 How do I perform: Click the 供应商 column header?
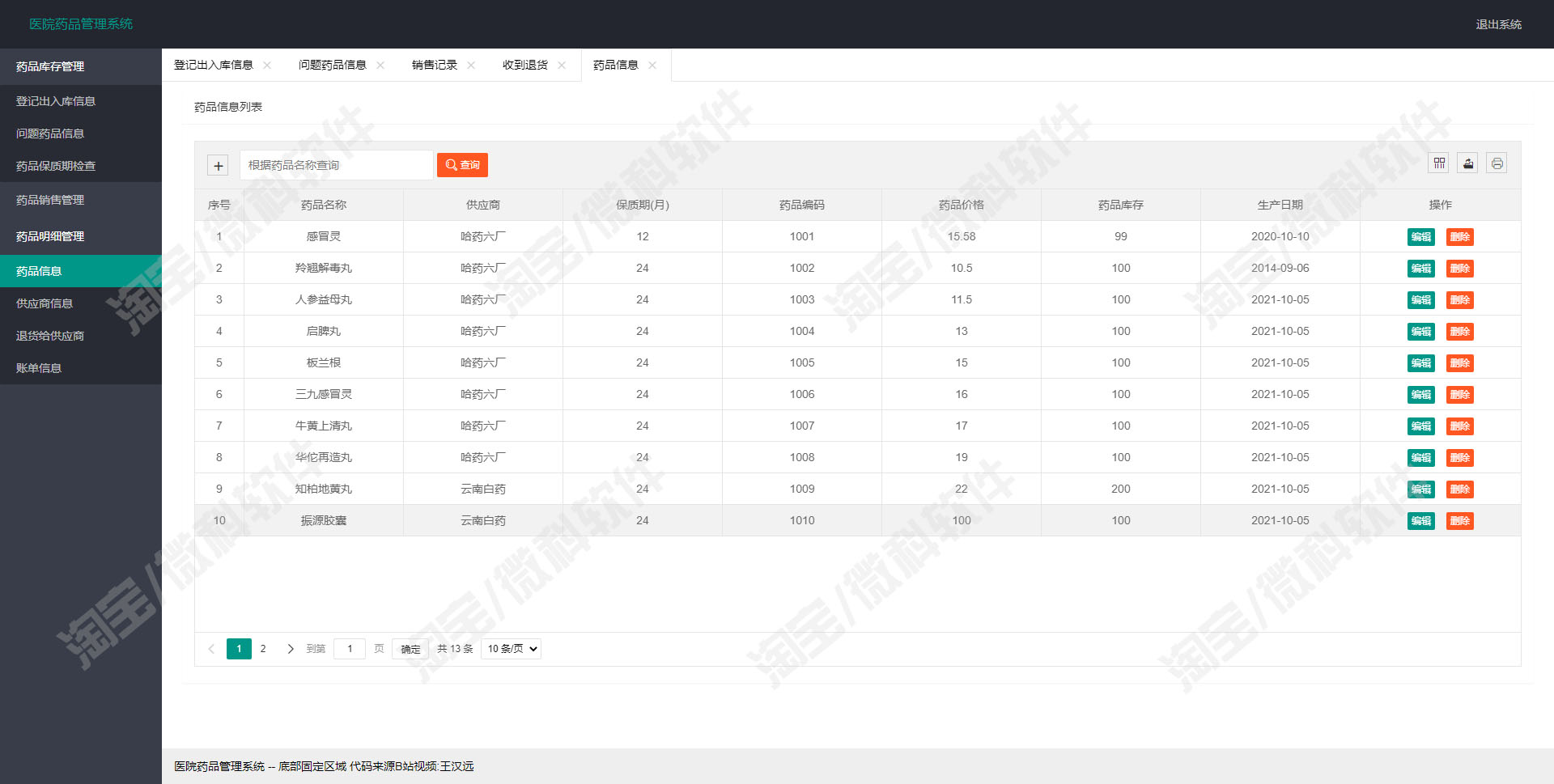(483, 205)
